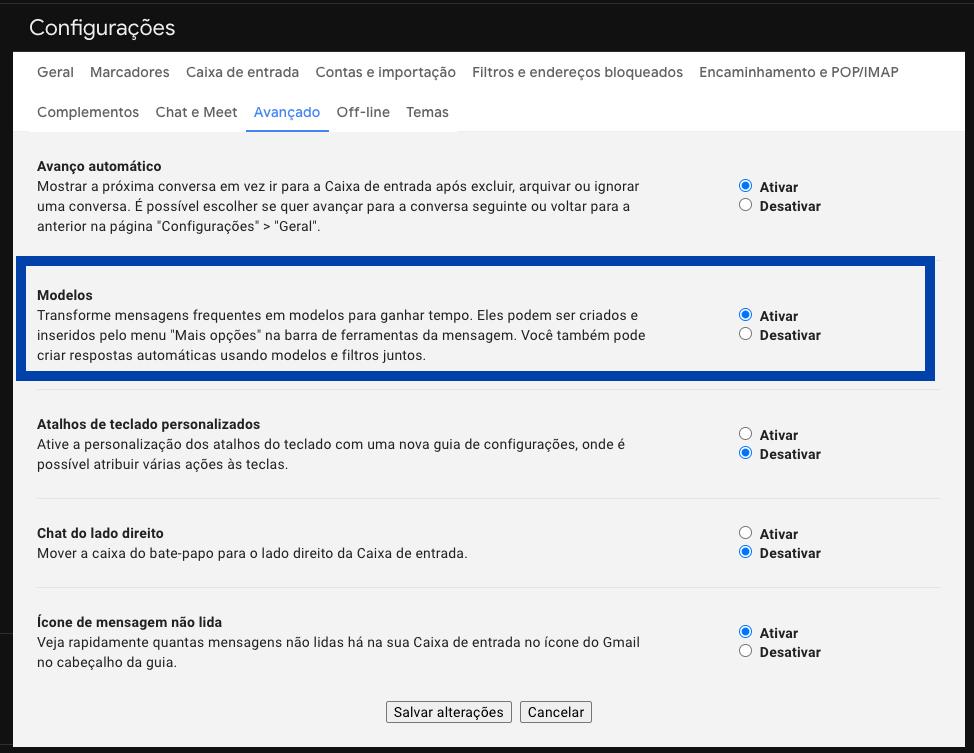Choose Desativar for Atalhos de teclado personalizados
974x753 pixels.
coord(745,453)
